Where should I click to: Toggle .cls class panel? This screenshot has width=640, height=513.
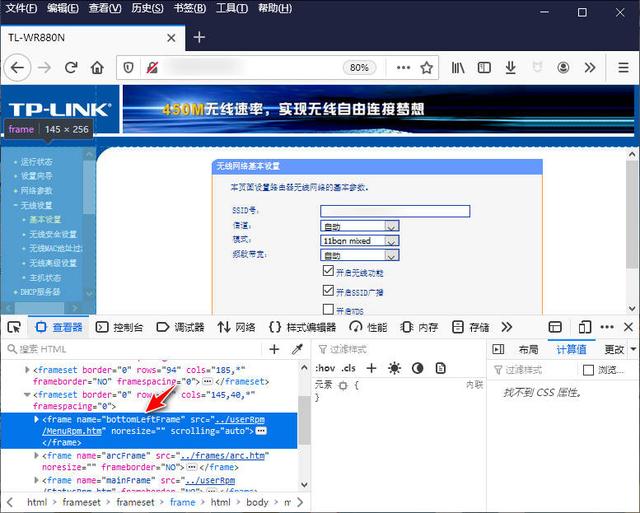348,369
